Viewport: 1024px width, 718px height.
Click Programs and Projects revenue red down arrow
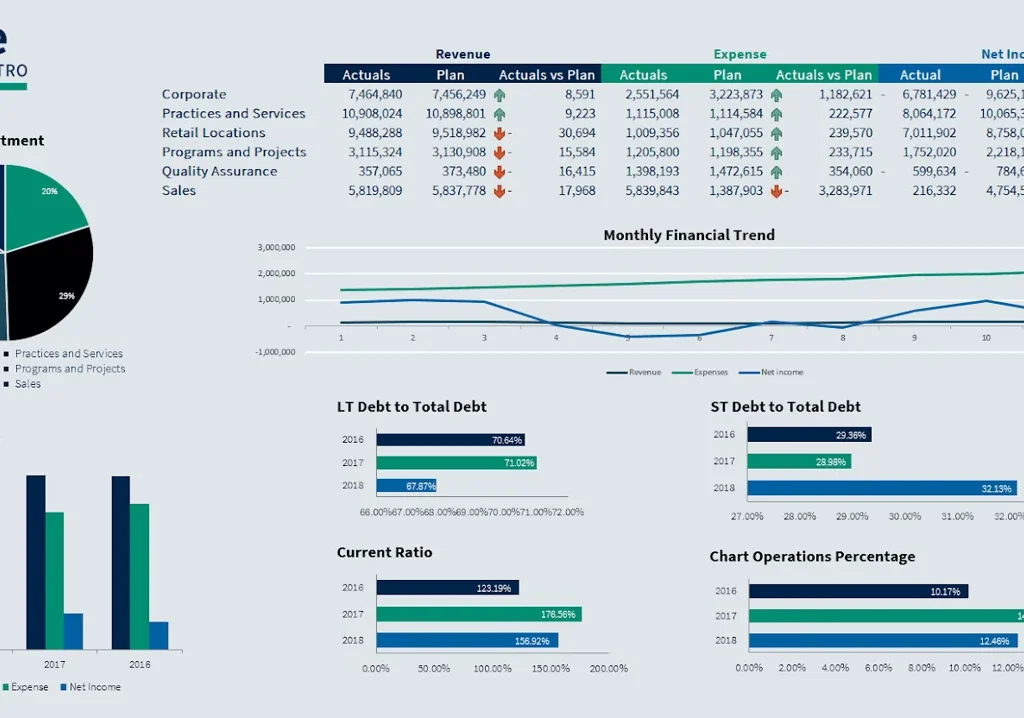499,153
